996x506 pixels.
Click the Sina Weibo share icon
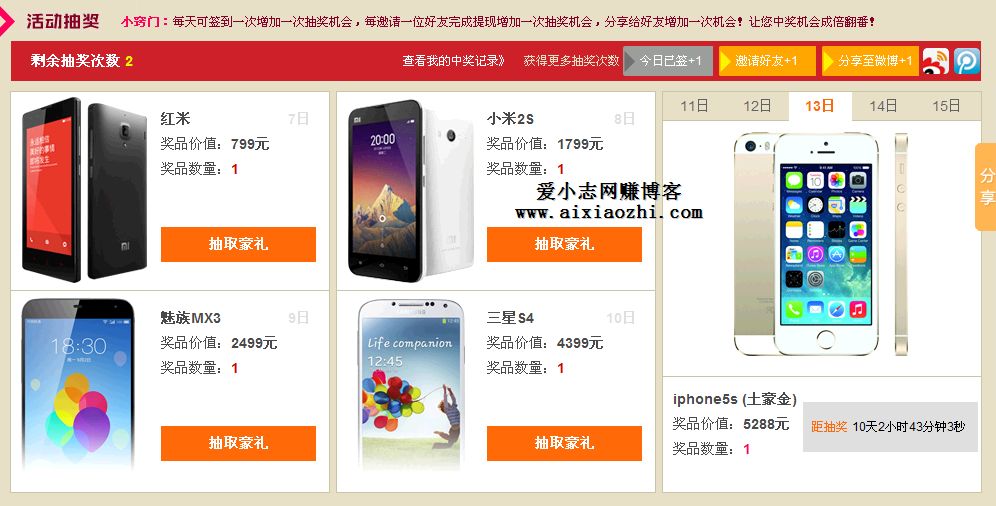tap(935, 61)
